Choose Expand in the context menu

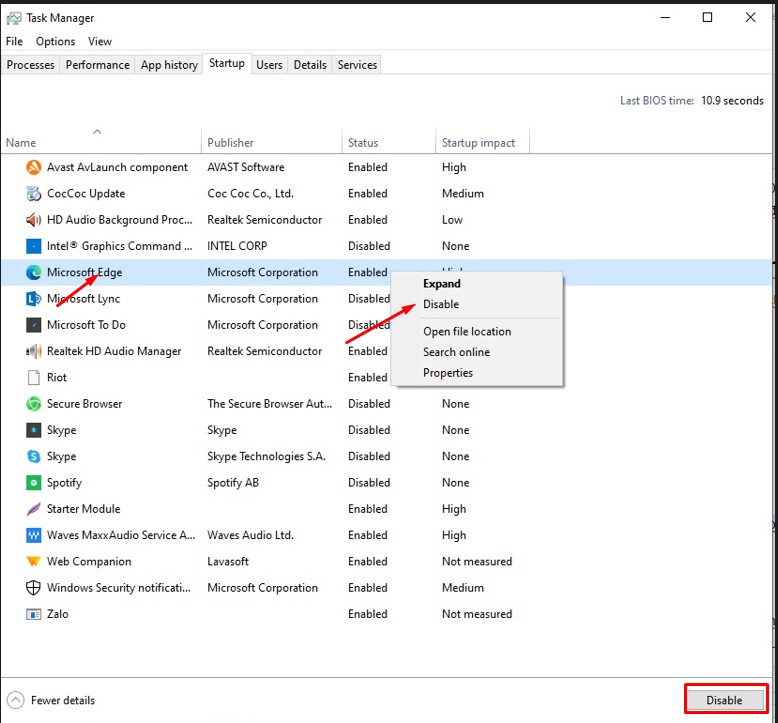point(442,284)
